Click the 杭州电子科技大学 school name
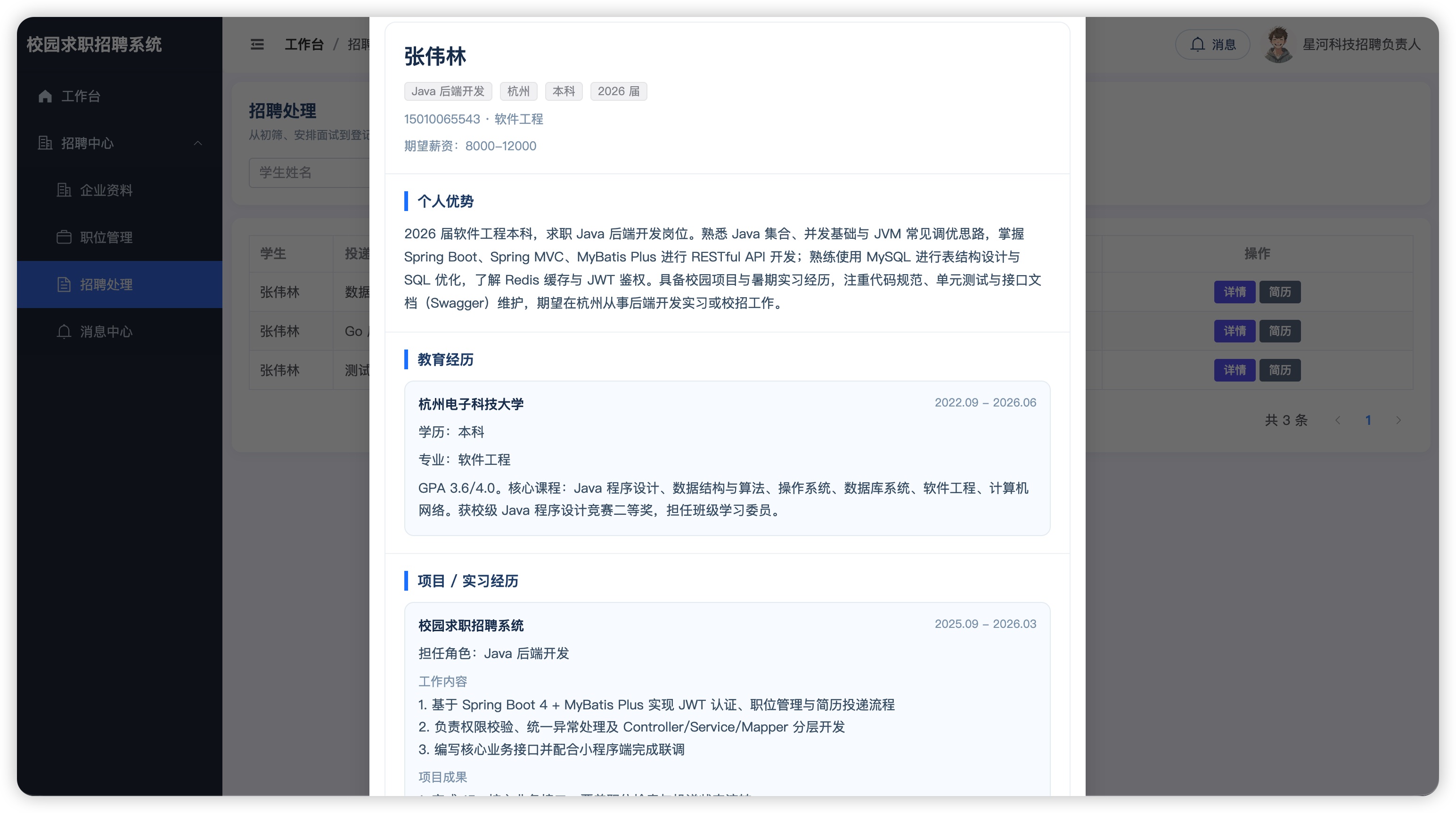1456x813 pixels. 471,405
